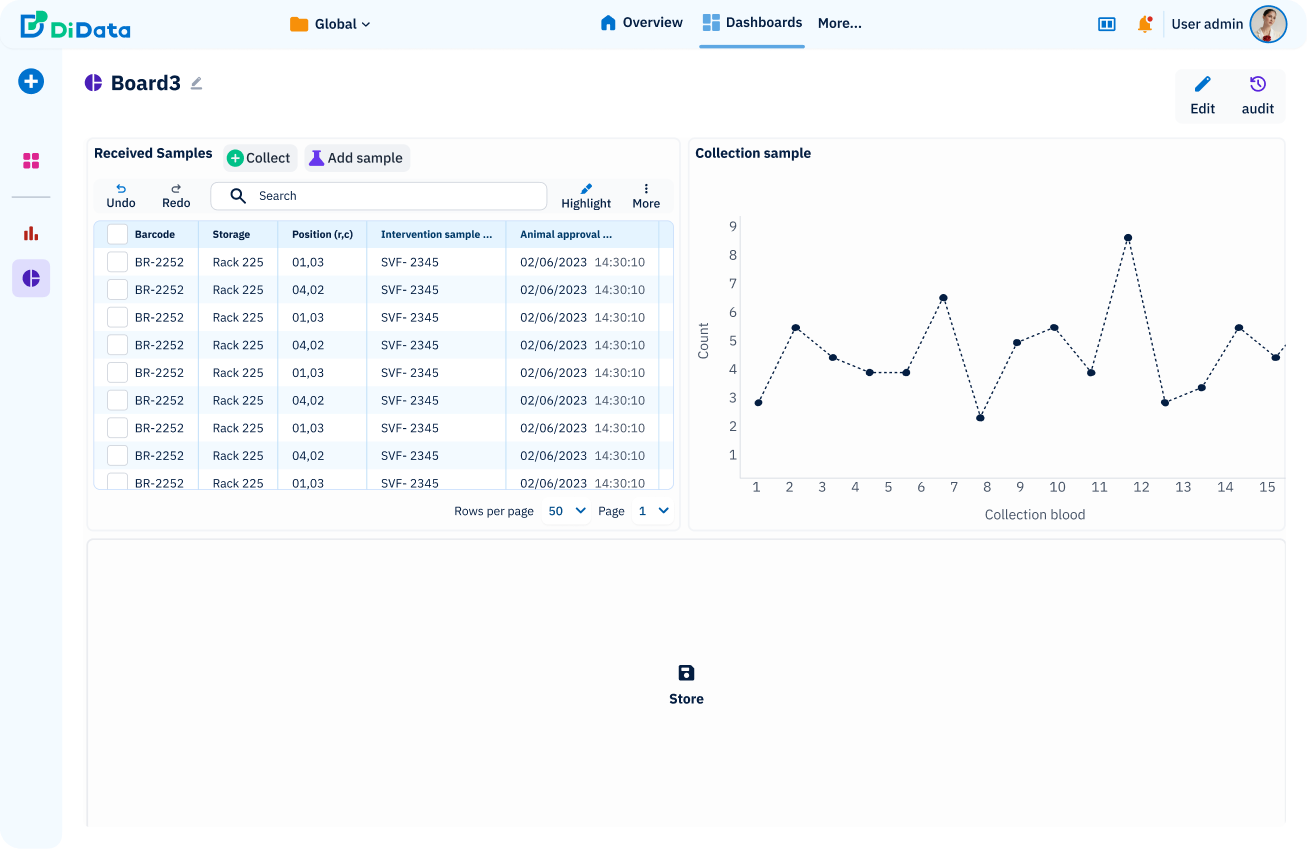Open the pink grid apps icon in sidebar
Screen dimensions: 1307x849
point(31,161)
